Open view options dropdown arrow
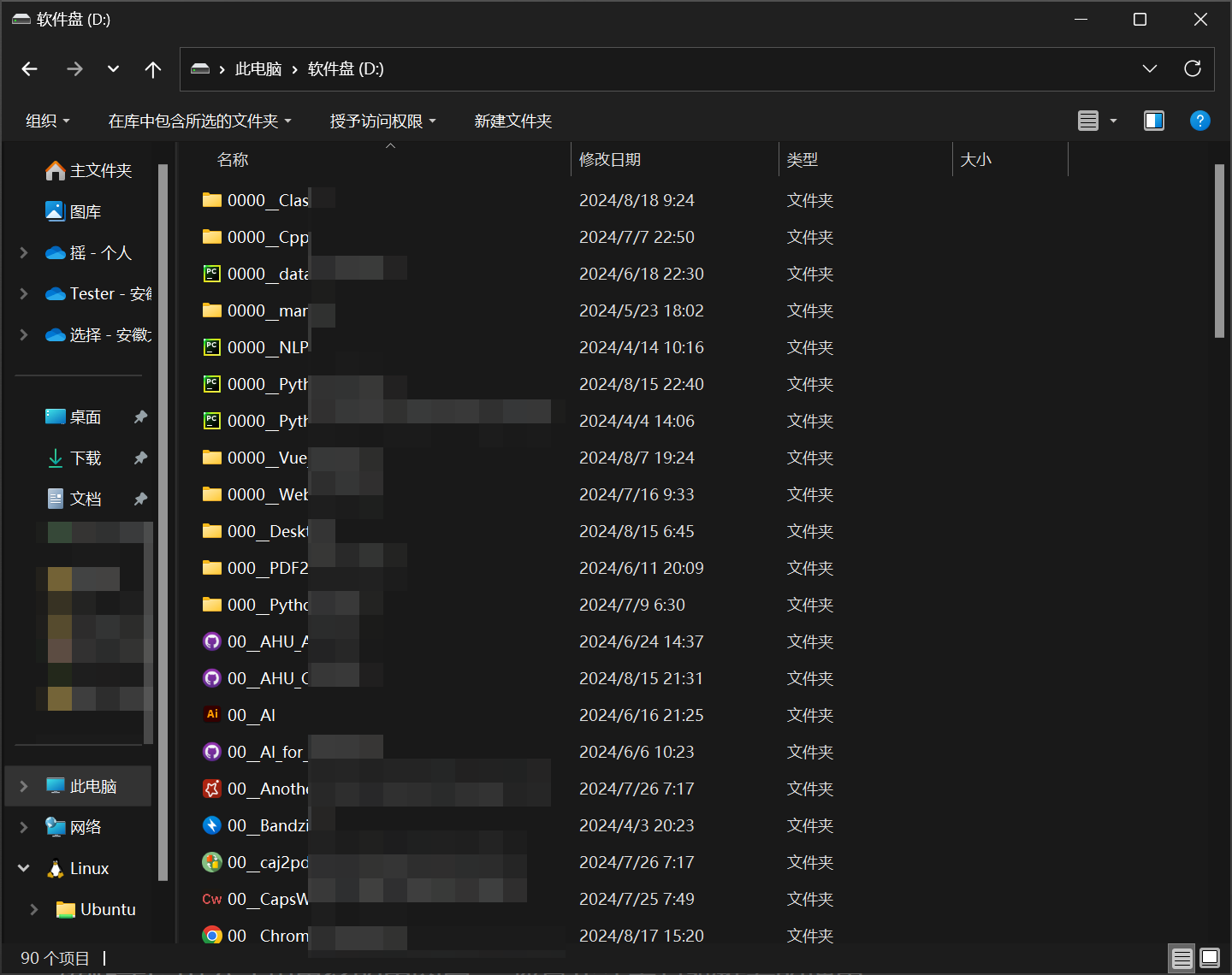The height and width of the screenshot is (975, 1232). click(x=1113, y=121)
